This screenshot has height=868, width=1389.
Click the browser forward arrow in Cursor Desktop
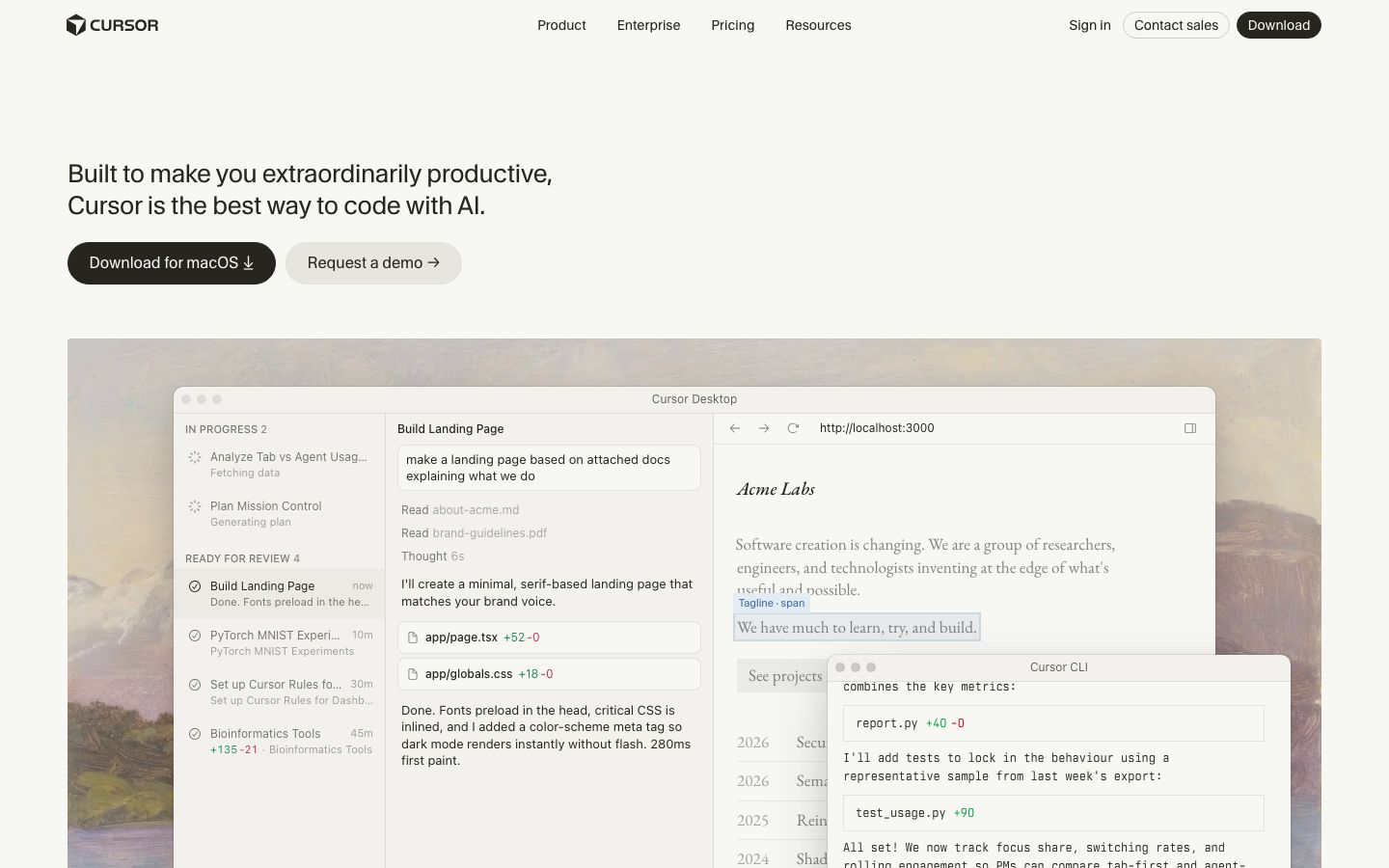[x=764, y=428]
